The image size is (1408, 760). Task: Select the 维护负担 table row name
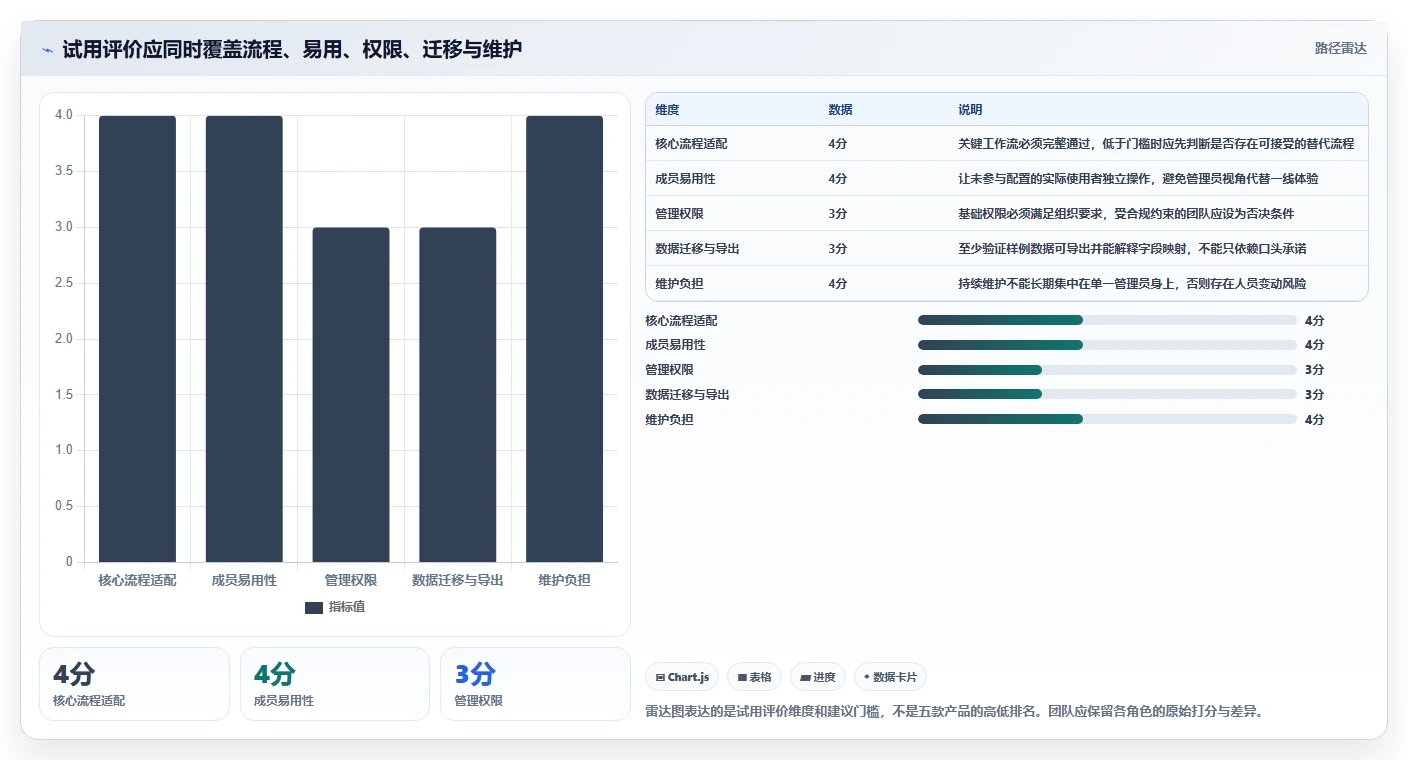(679, 284)
